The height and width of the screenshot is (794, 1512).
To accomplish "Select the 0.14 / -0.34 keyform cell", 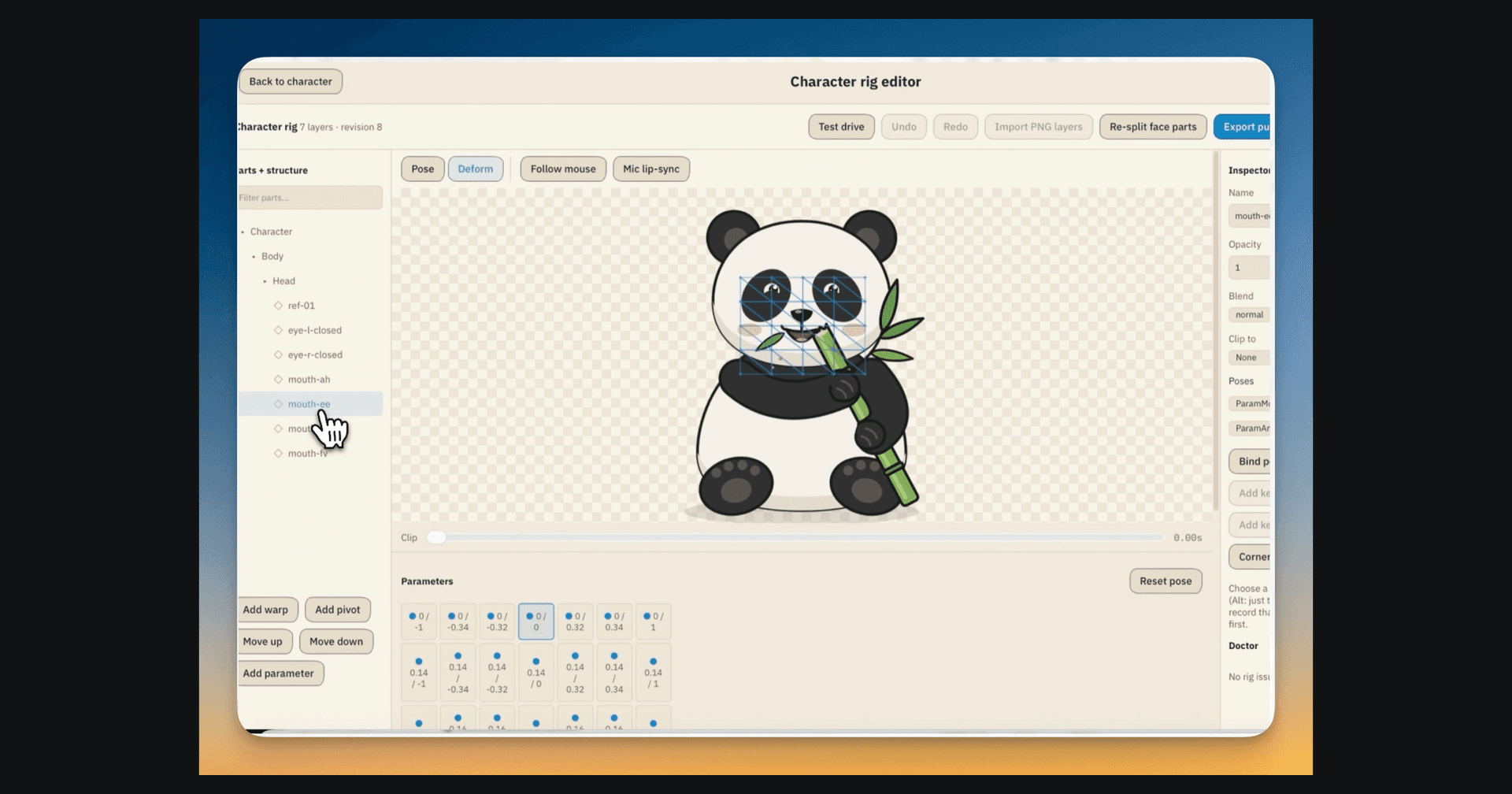I will click(458, 673).
